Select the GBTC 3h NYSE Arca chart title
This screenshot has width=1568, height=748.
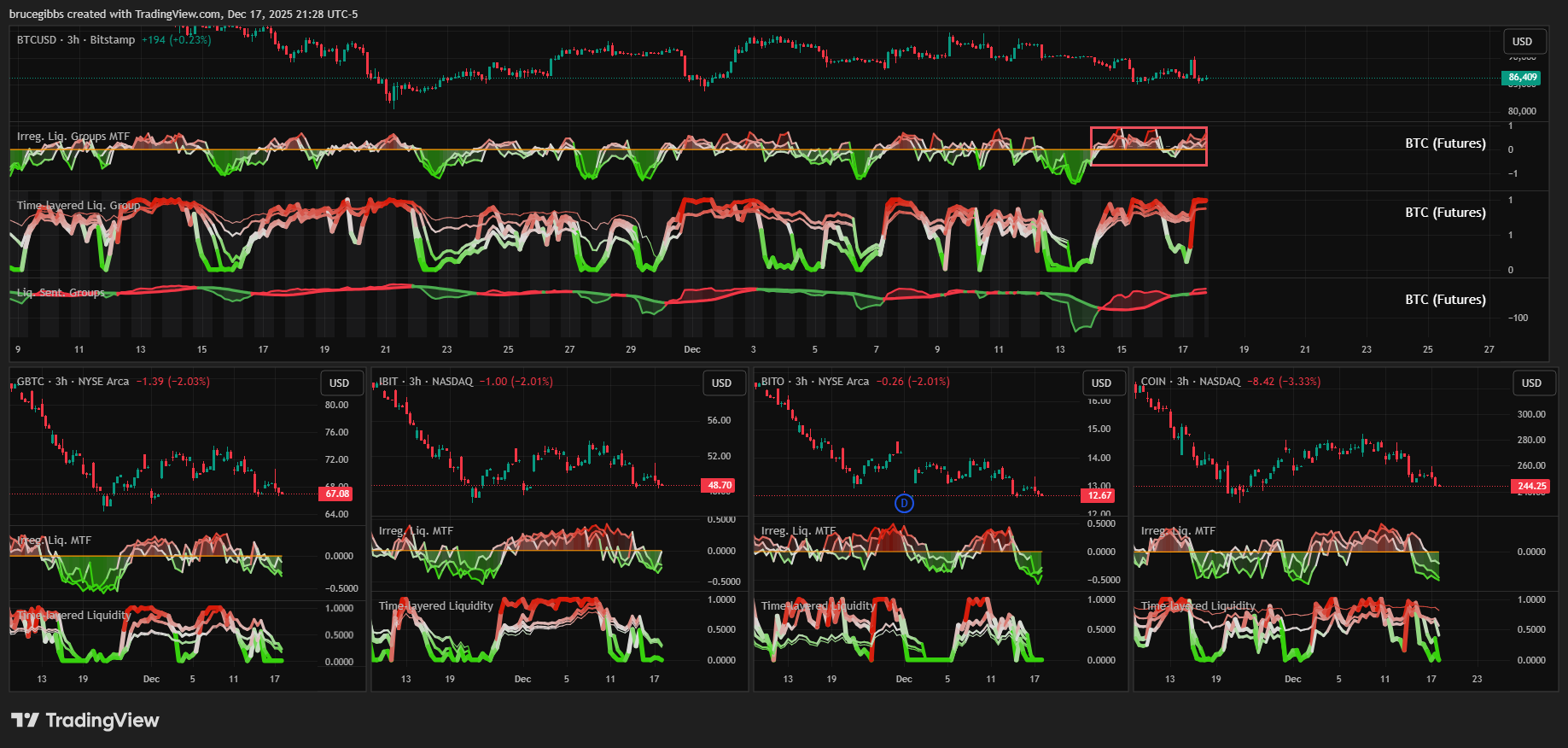73,382
